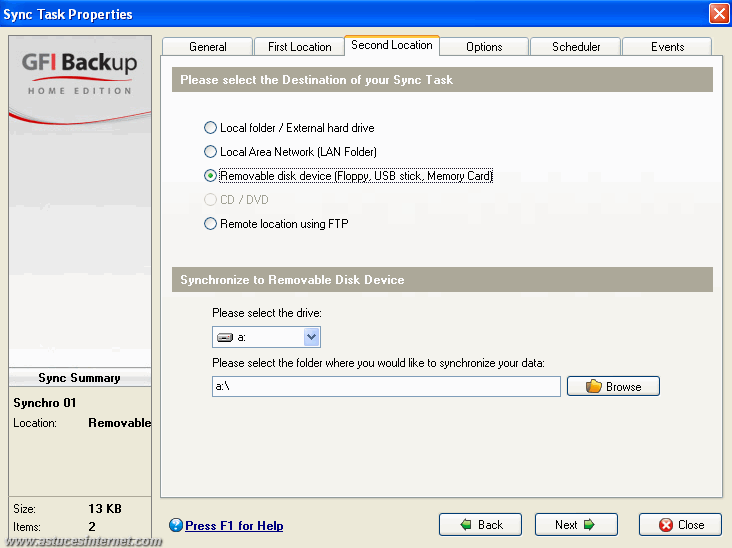
Task: Open the First Location tab
Action: (x=299, y=47)
